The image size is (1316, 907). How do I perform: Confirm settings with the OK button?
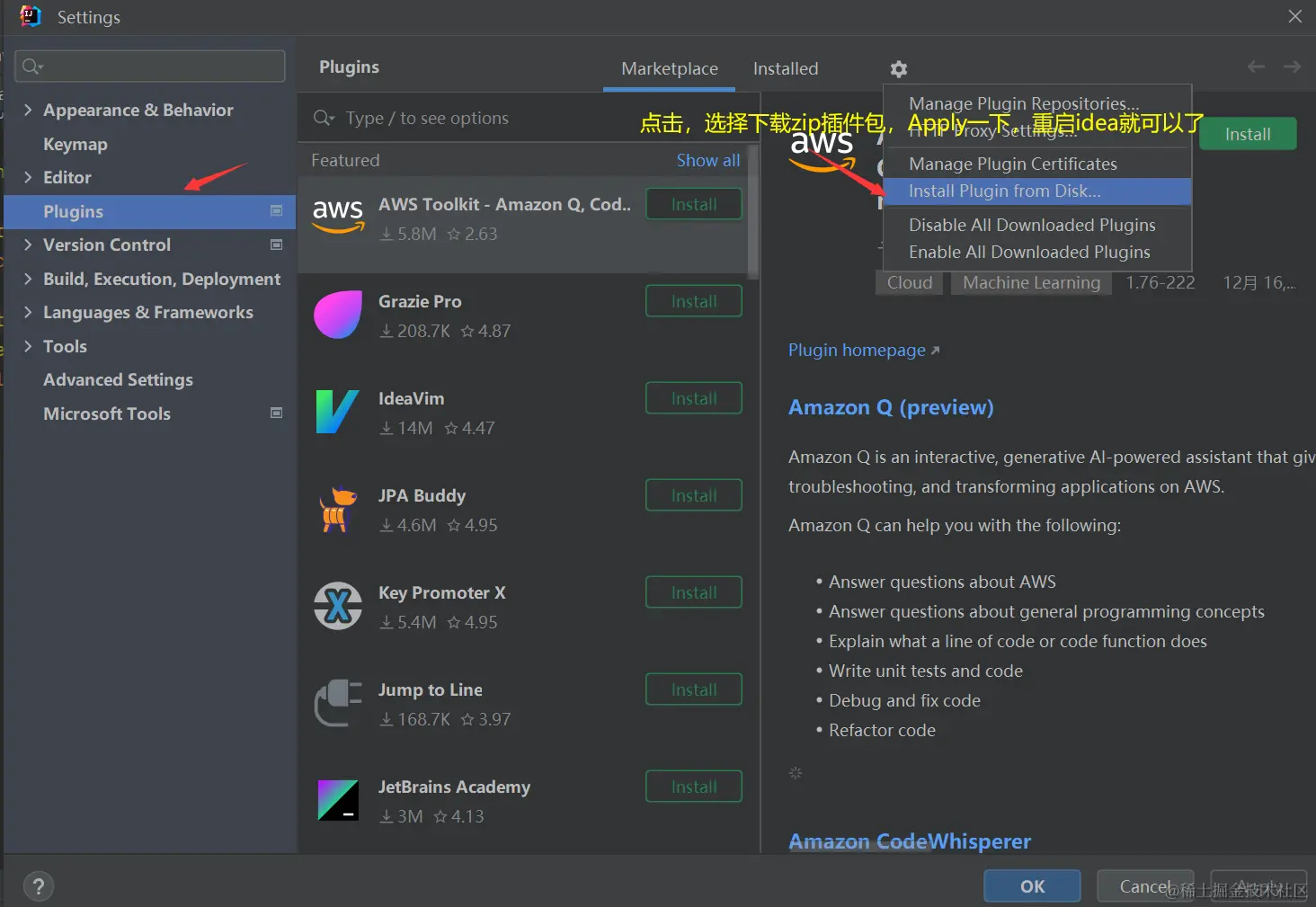[x=1032, y=886]
